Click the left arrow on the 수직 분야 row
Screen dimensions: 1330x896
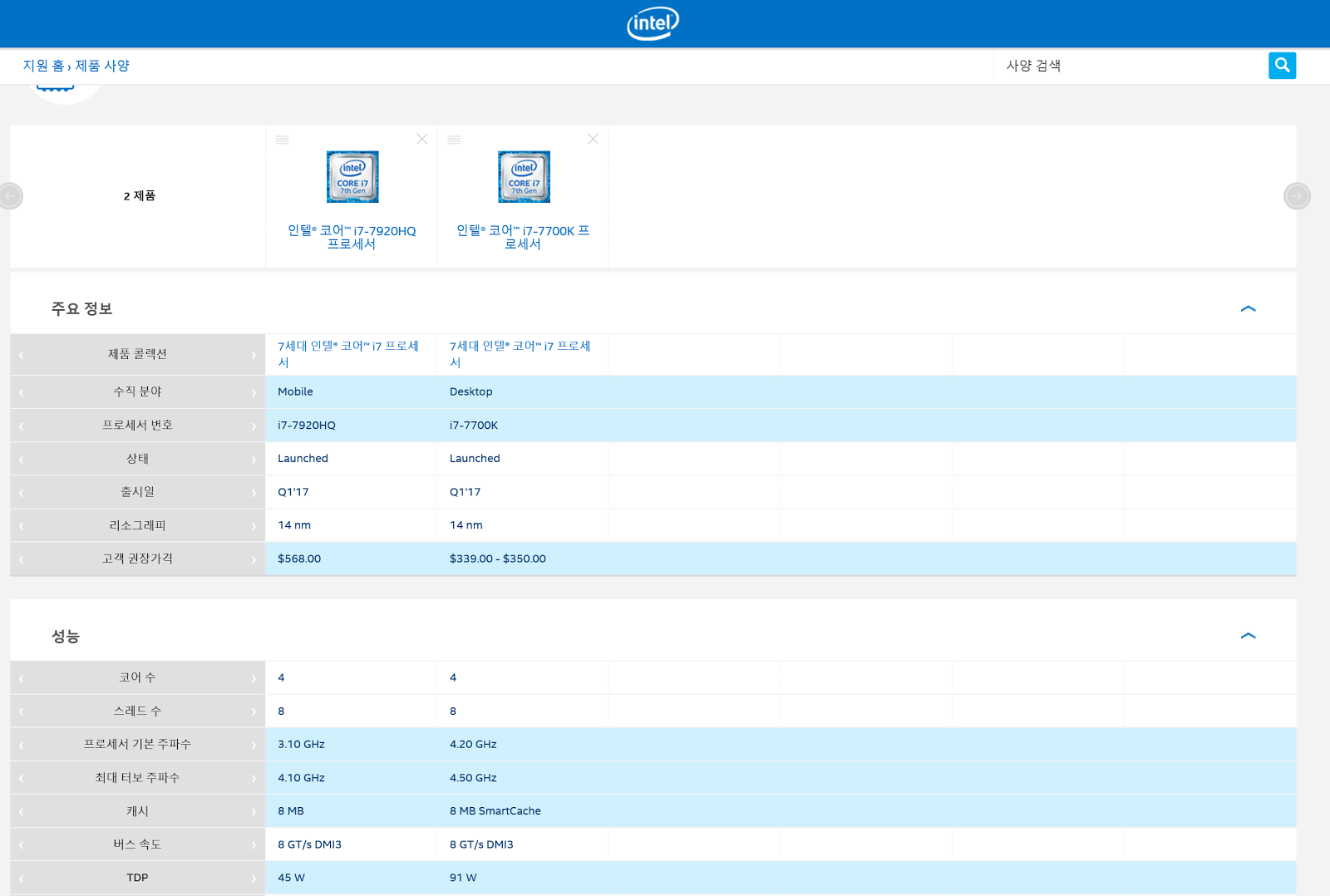click(21, 392)
